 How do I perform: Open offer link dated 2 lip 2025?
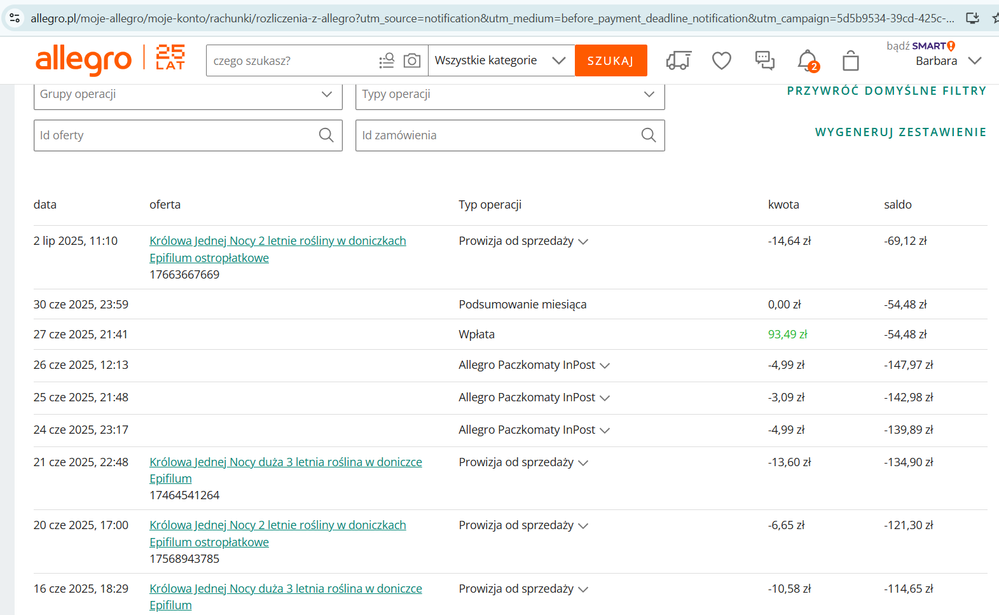pos(278,249)
